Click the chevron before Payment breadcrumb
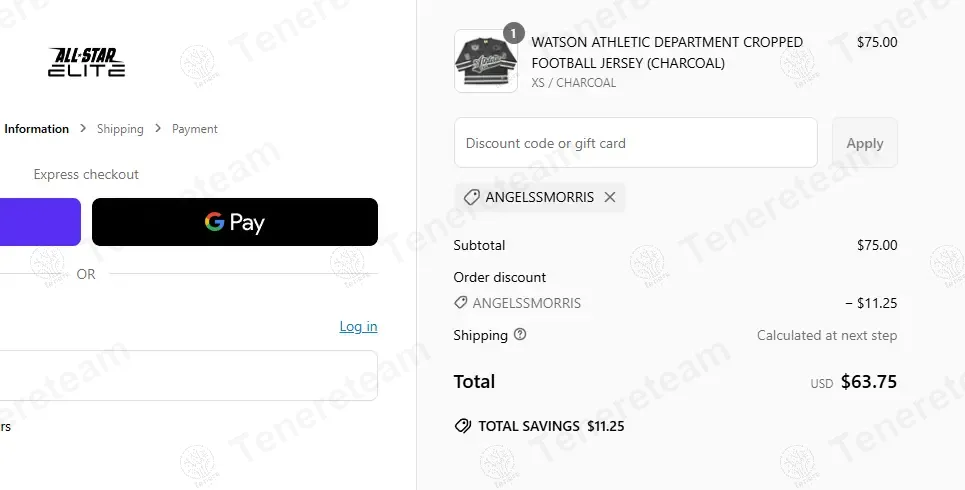965x490 pixels. coord(158,129)
